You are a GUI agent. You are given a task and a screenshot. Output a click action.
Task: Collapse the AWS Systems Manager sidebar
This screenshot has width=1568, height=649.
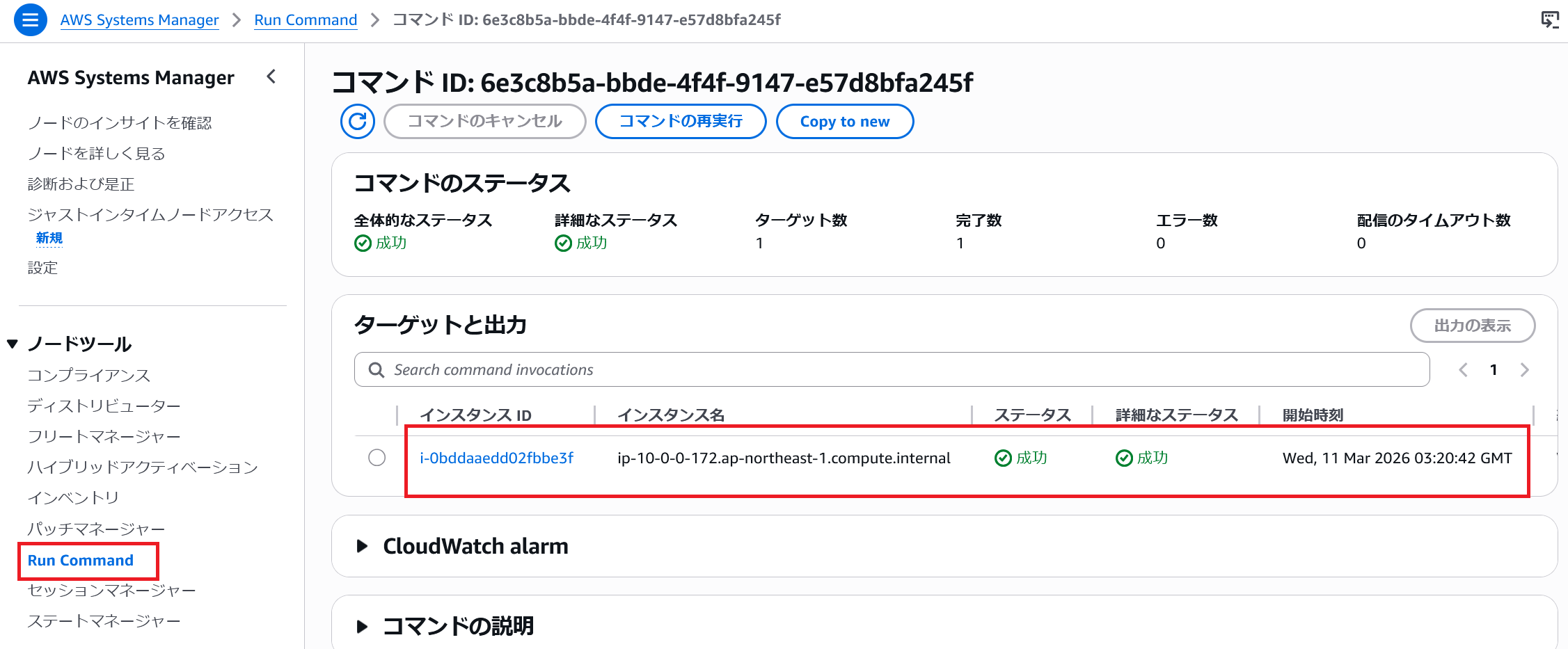[271, 77]
